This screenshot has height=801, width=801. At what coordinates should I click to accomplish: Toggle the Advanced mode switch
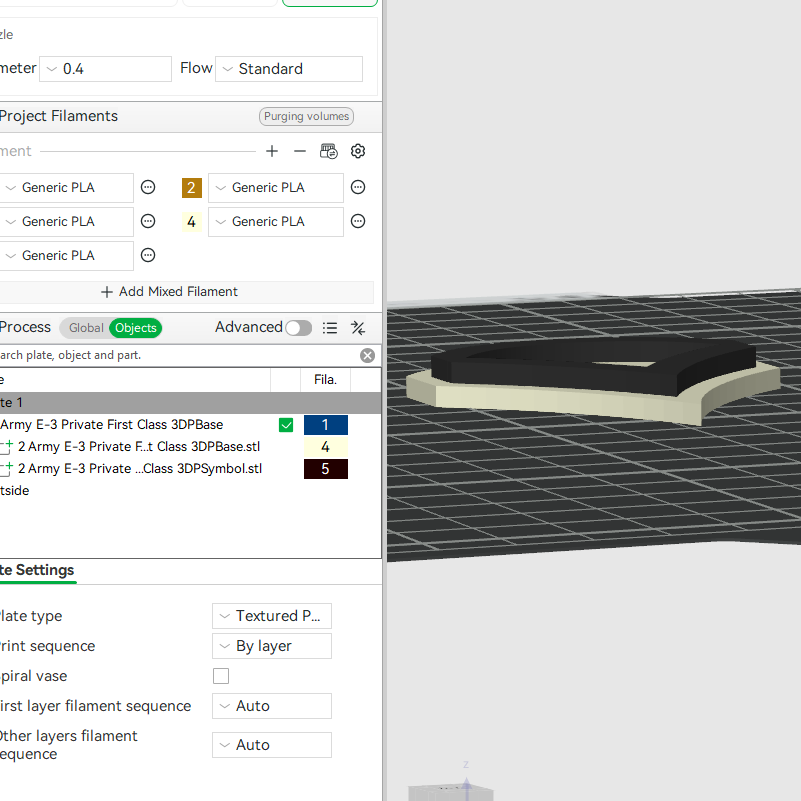(298, 328)
